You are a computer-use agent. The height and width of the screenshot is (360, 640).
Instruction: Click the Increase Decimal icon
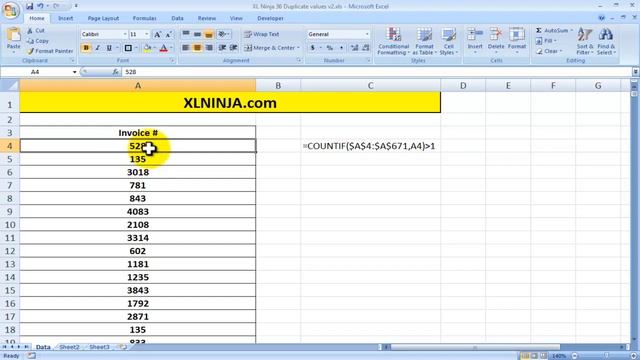click(354, 48)
